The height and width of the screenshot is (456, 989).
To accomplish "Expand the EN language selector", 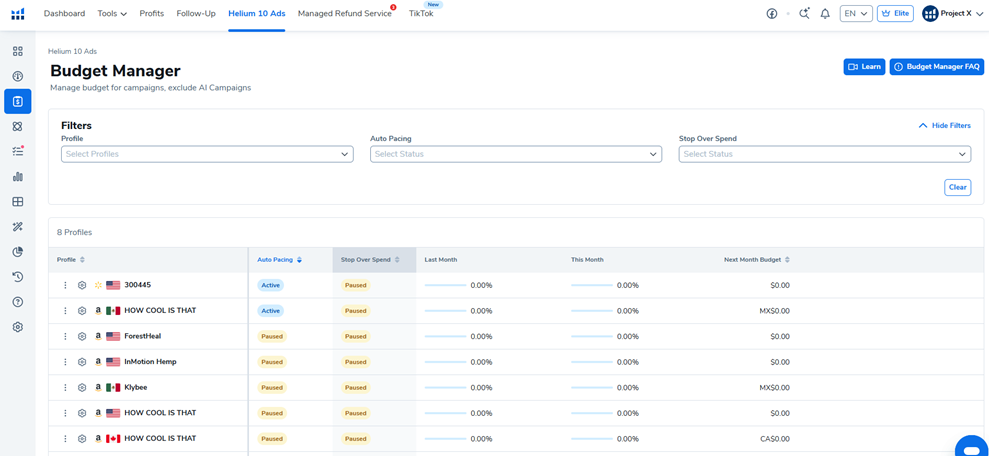I will (x=856, y=14).
